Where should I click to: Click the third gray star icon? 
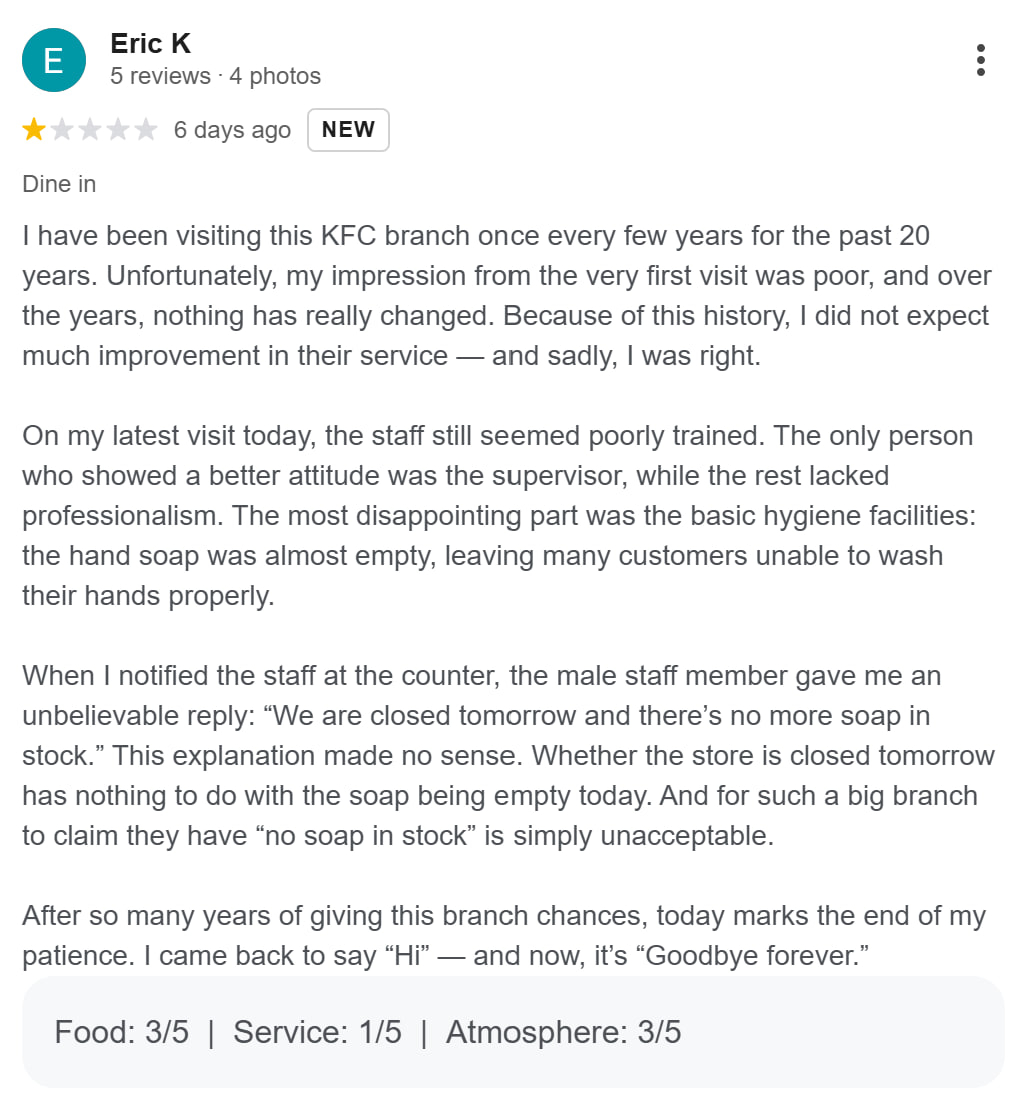pyautogui.click(x=89, y=129)
